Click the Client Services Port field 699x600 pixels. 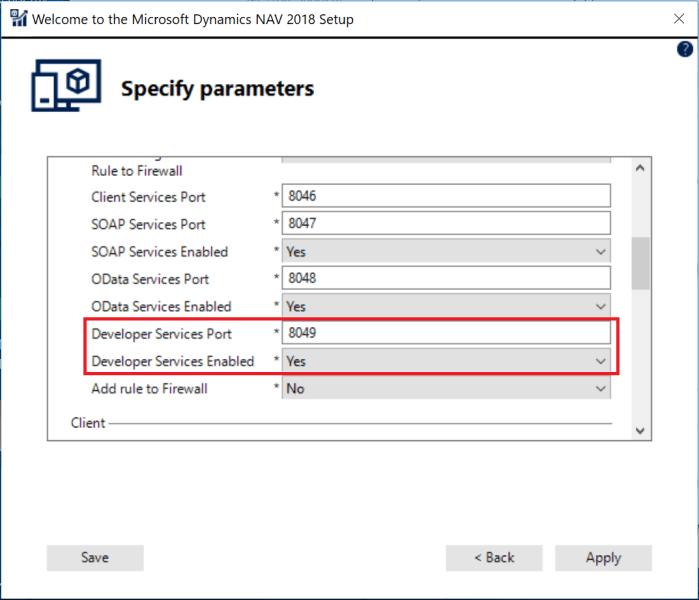click(x=446, y=197)
